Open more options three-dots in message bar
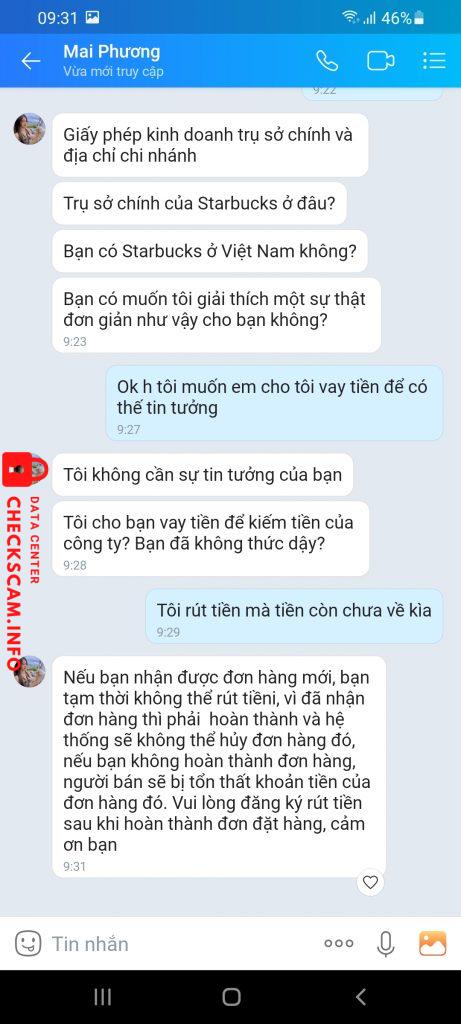 coord(339,943)
